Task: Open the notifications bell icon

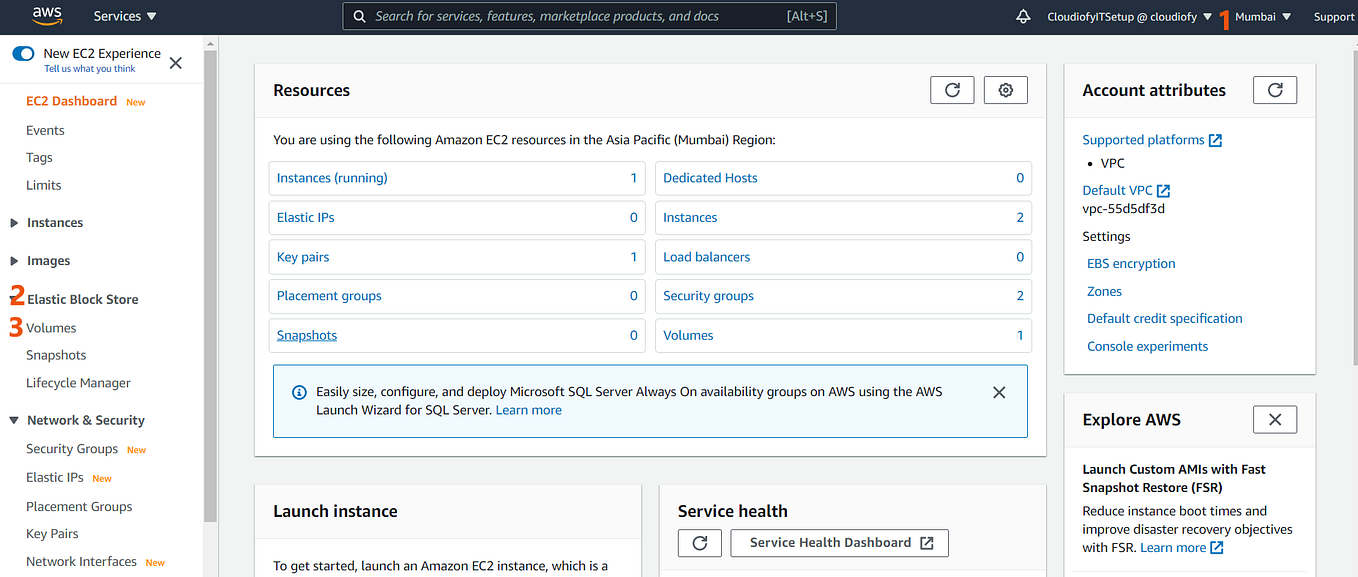Action: point(1023,16)
